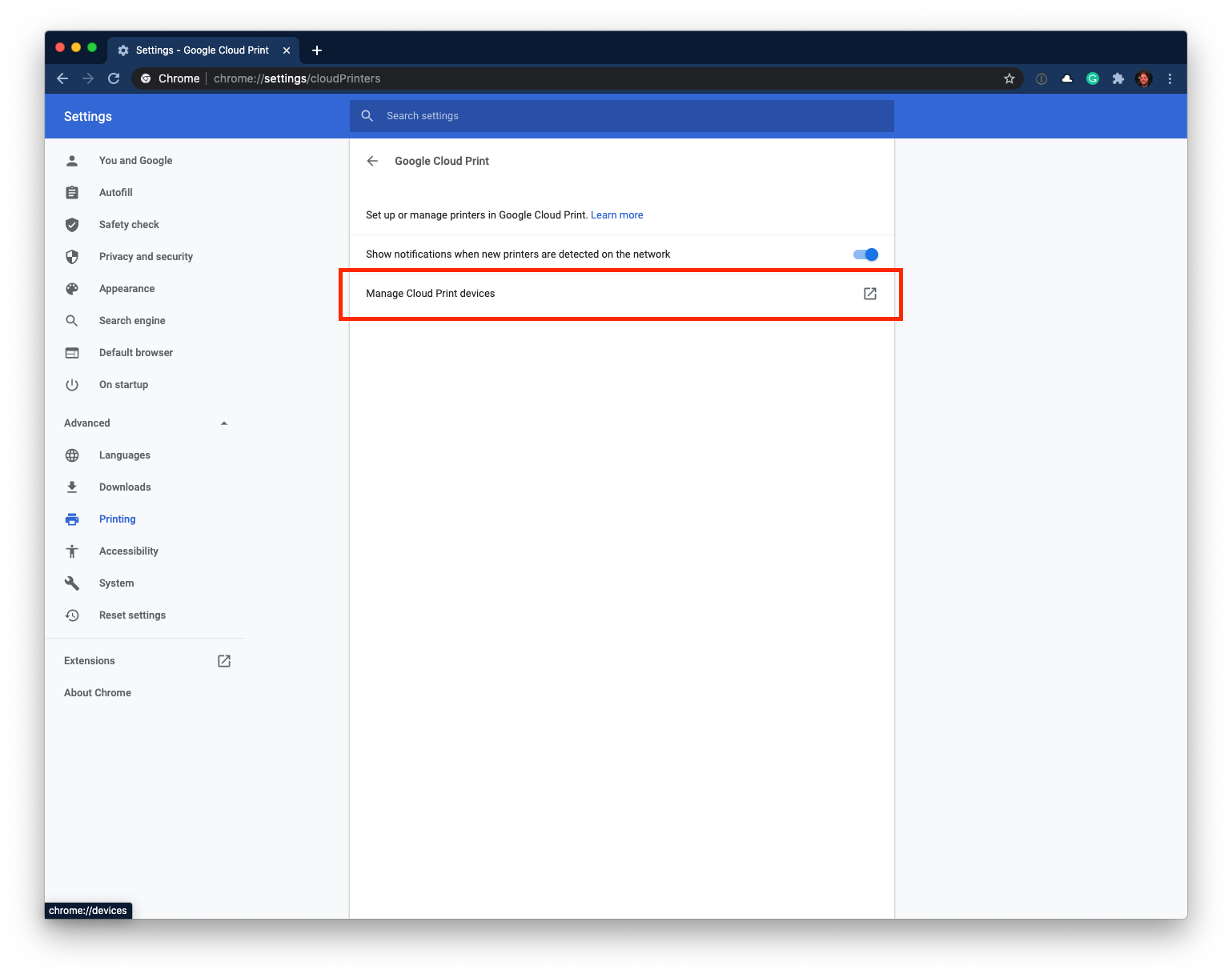Collapse the Advanced section arrow
This screenshot has width=1232, height=978.
[224, 423]
